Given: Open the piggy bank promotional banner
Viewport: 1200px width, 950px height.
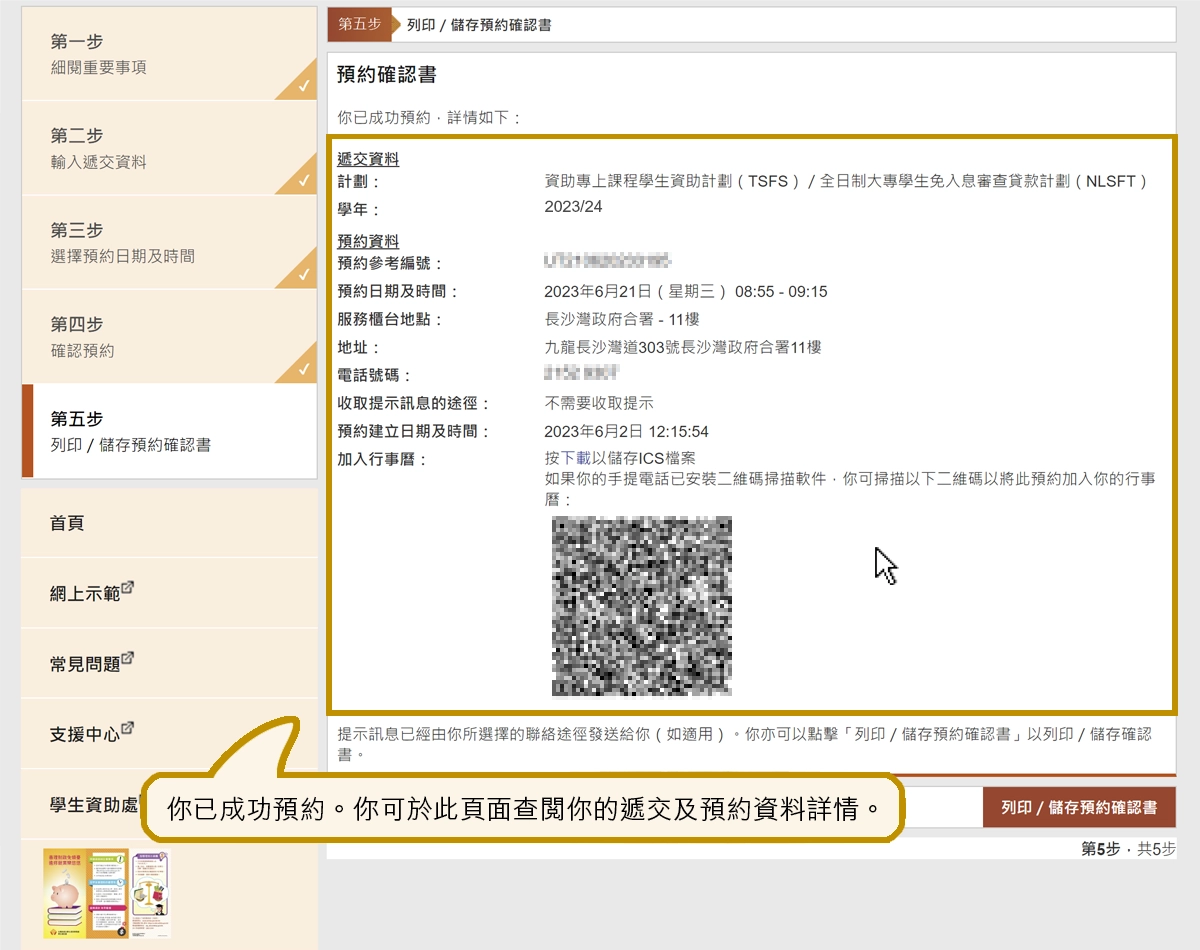Looking at the screenshot, I should tap(107, 893).
